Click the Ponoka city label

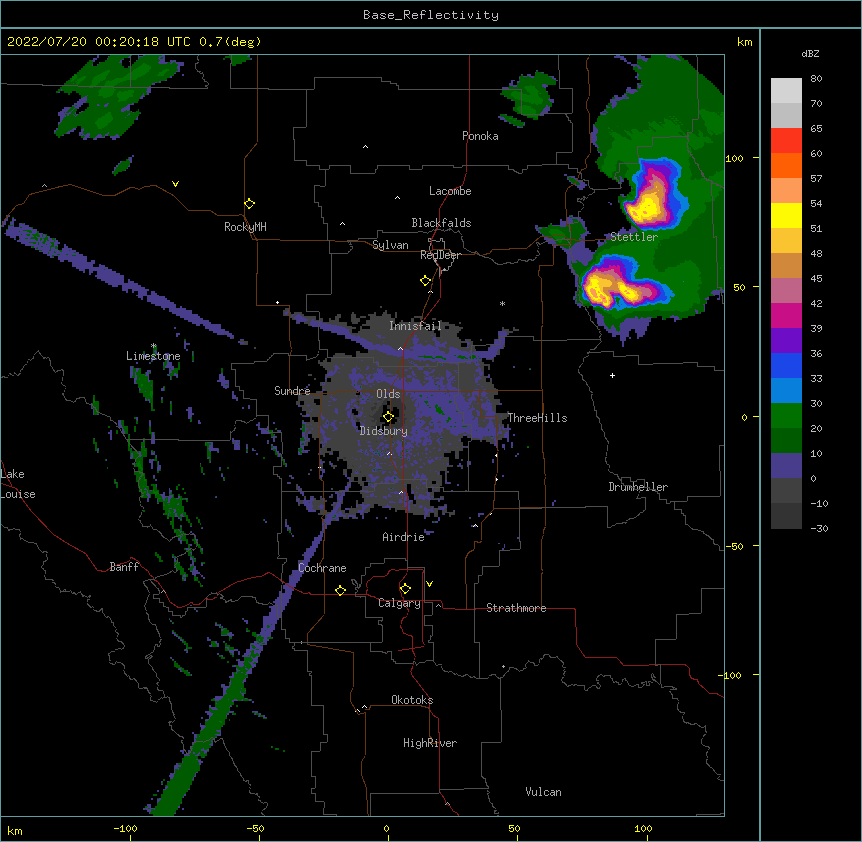point(480,136)
